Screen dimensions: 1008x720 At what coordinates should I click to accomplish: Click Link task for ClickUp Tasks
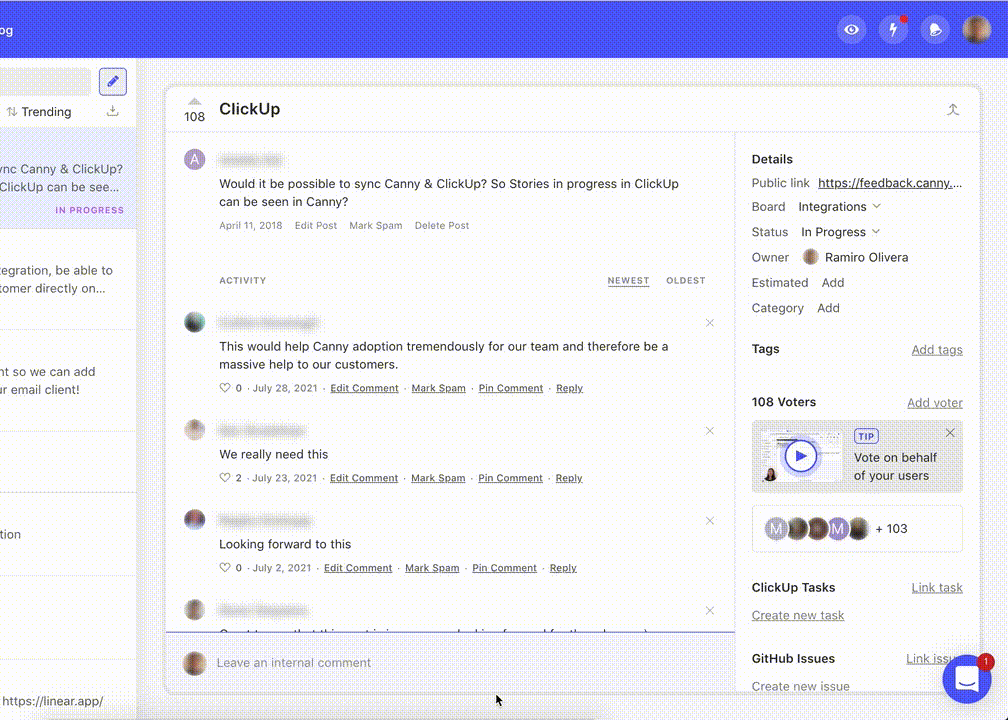coord(937,588)
